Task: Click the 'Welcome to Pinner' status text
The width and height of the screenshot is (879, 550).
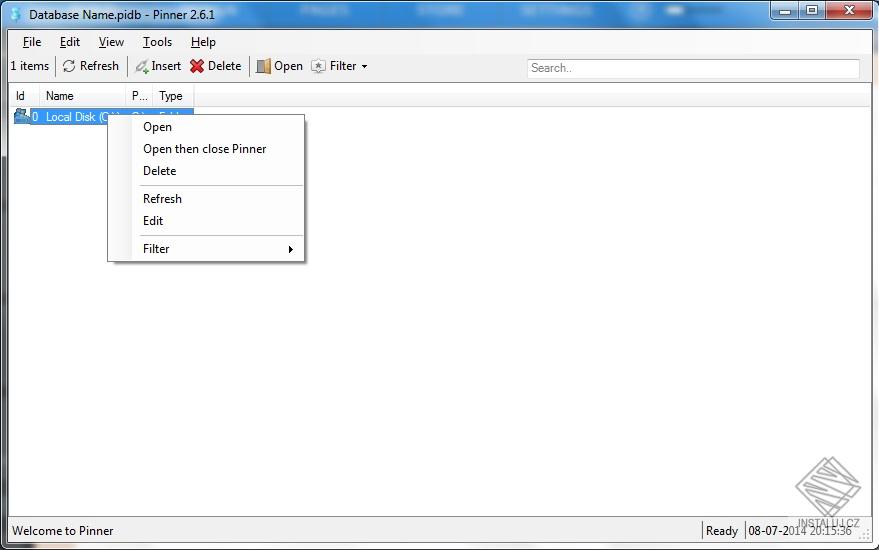Action: [x=63, y=530]
